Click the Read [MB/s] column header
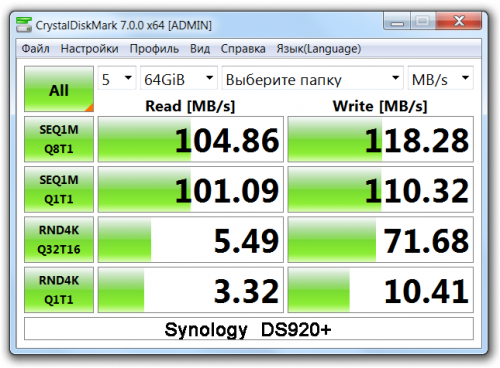The width and height of the screenshot is (500, 368). click(190, 106)
